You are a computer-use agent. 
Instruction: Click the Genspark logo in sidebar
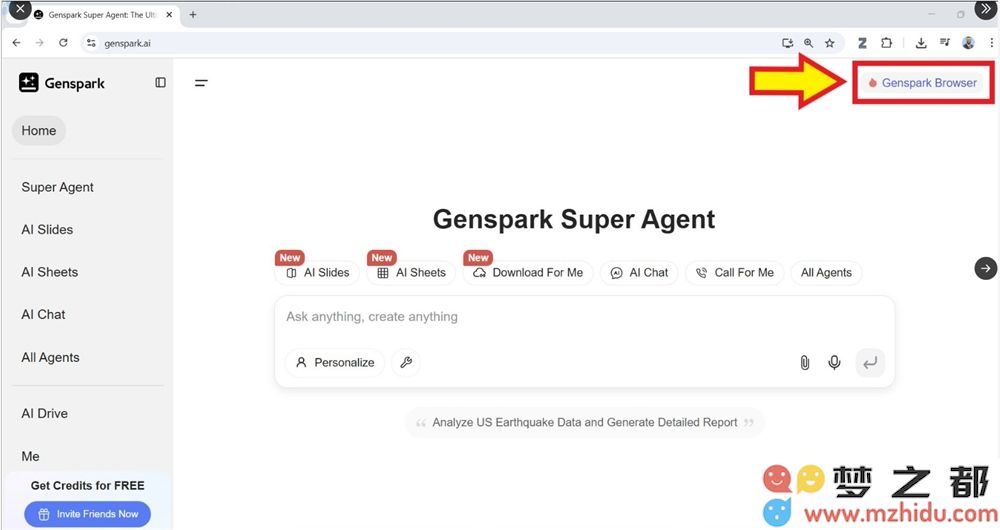coord(62,83)
